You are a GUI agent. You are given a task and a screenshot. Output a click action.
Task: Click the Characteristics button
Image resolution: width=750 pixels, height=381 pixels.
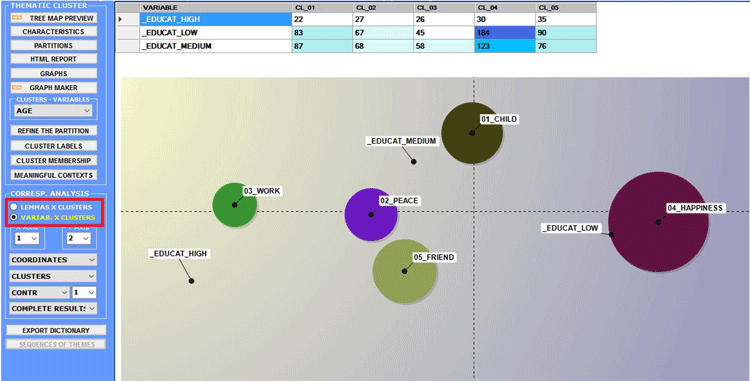54,32
